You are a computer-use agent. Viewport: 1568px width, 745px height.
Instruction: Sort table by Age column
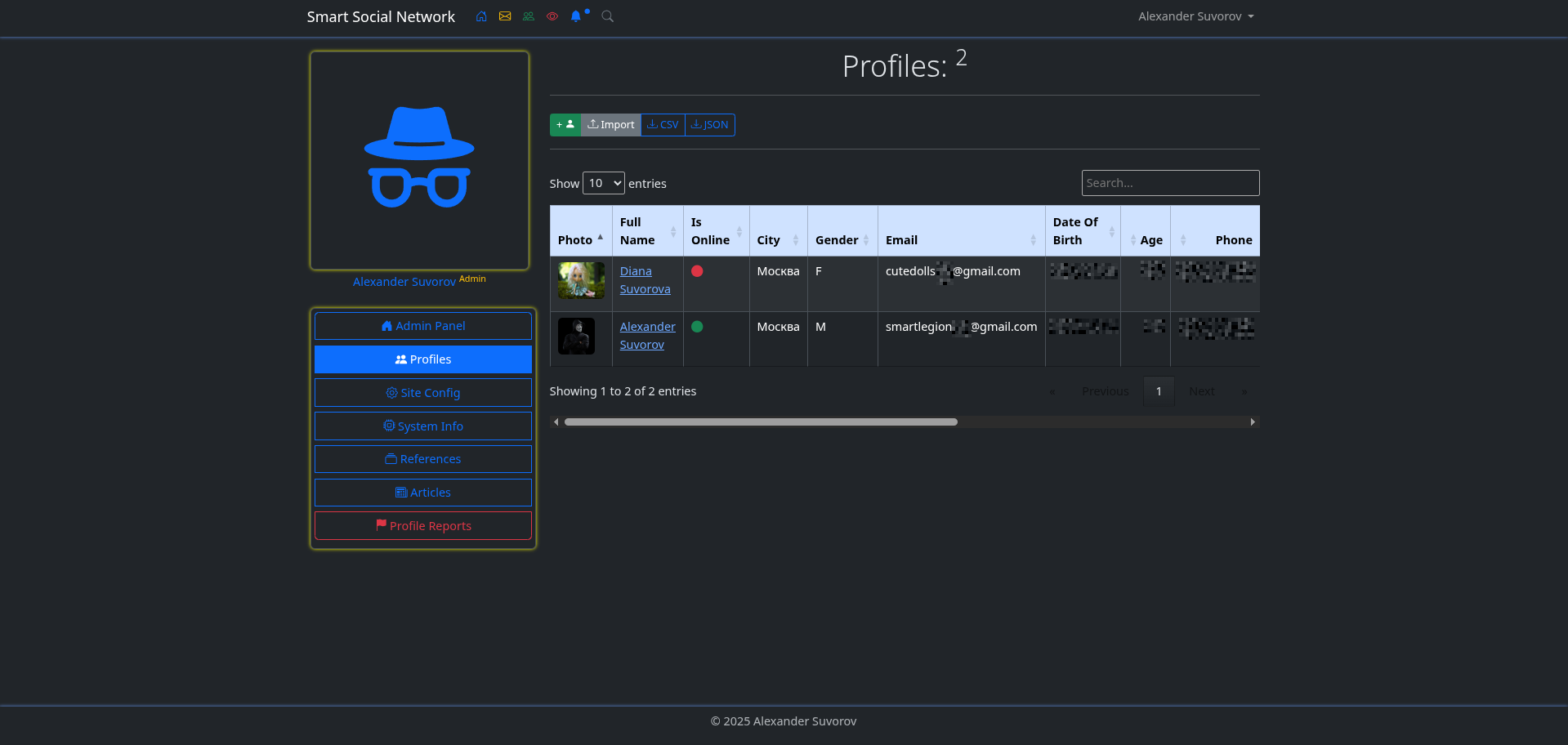(1146, 231)
